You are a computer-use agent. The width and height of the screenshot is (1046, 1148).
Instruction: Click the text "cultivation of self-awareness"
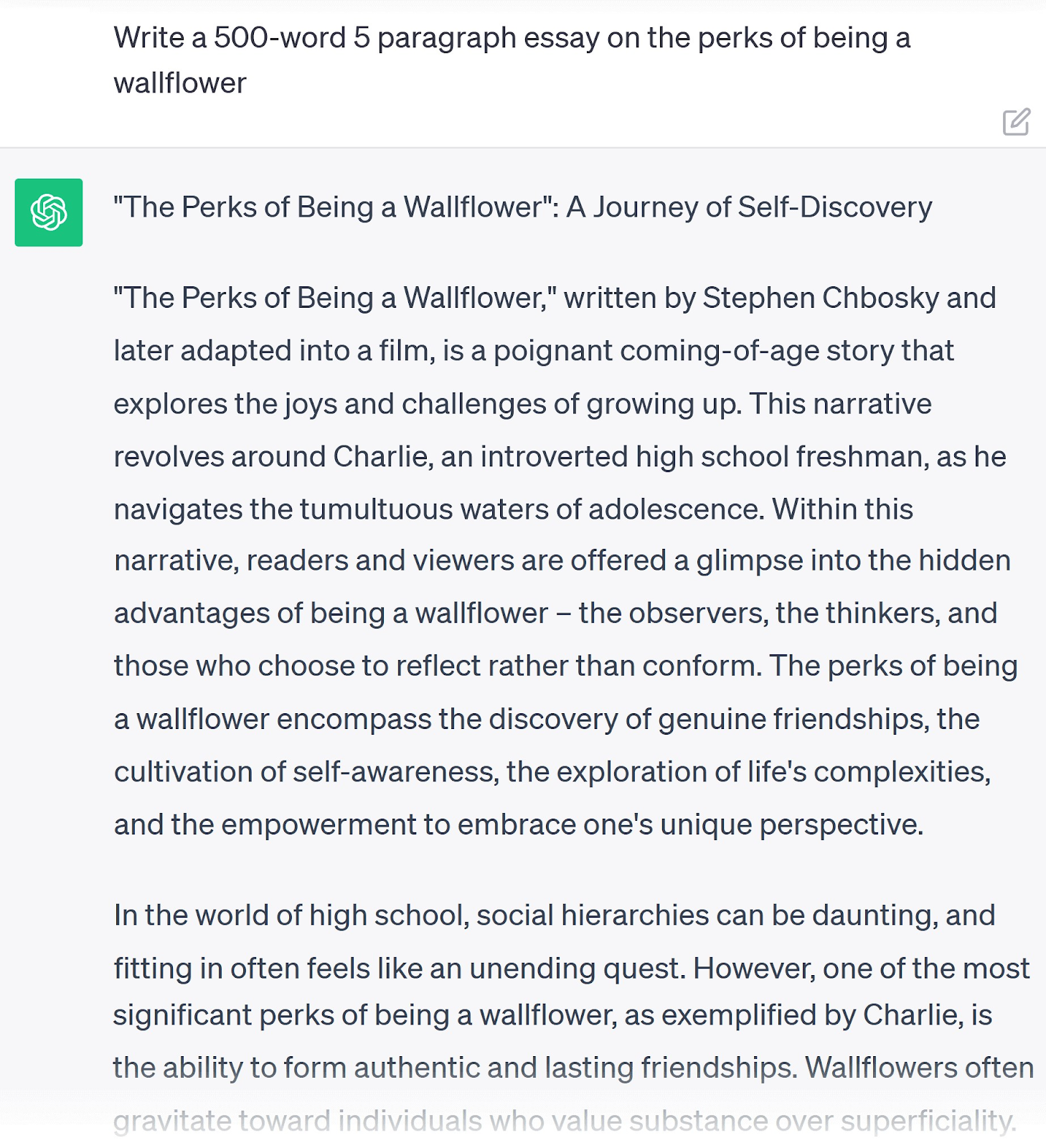pos(306,772)
